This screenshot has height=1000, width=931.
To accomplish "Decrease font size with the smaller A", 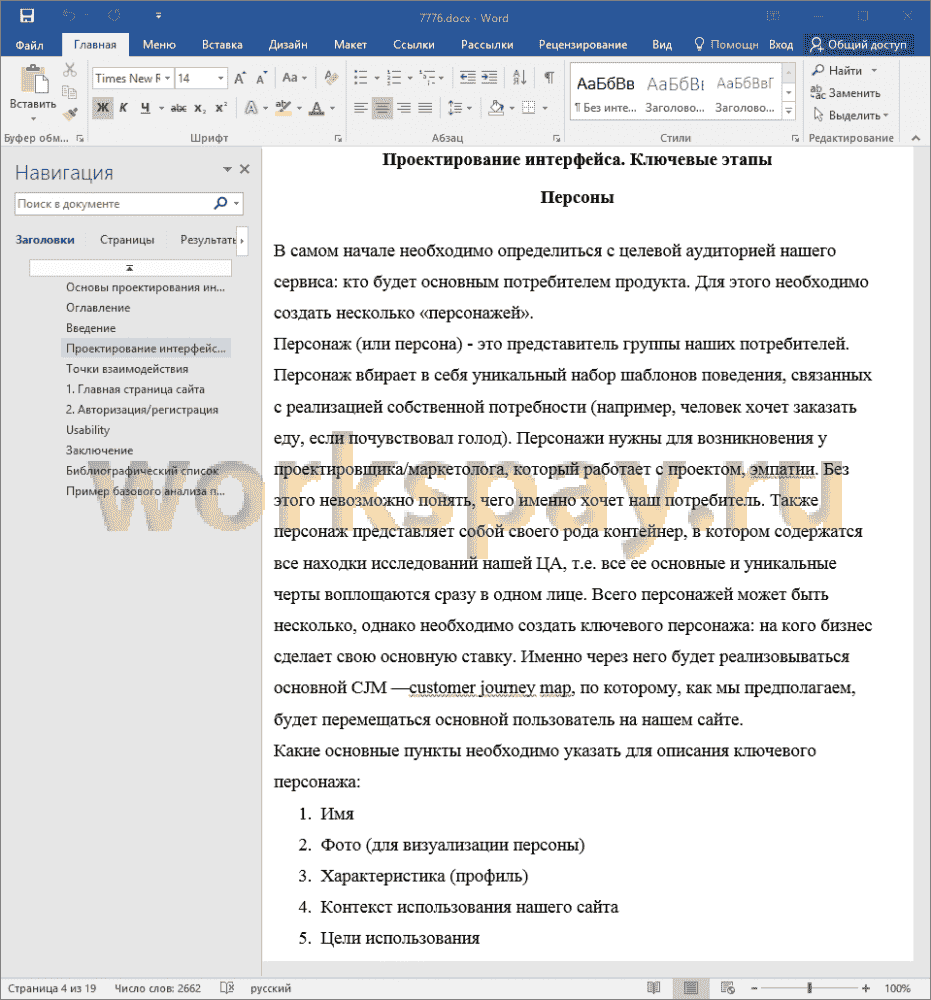I will 261,78.
